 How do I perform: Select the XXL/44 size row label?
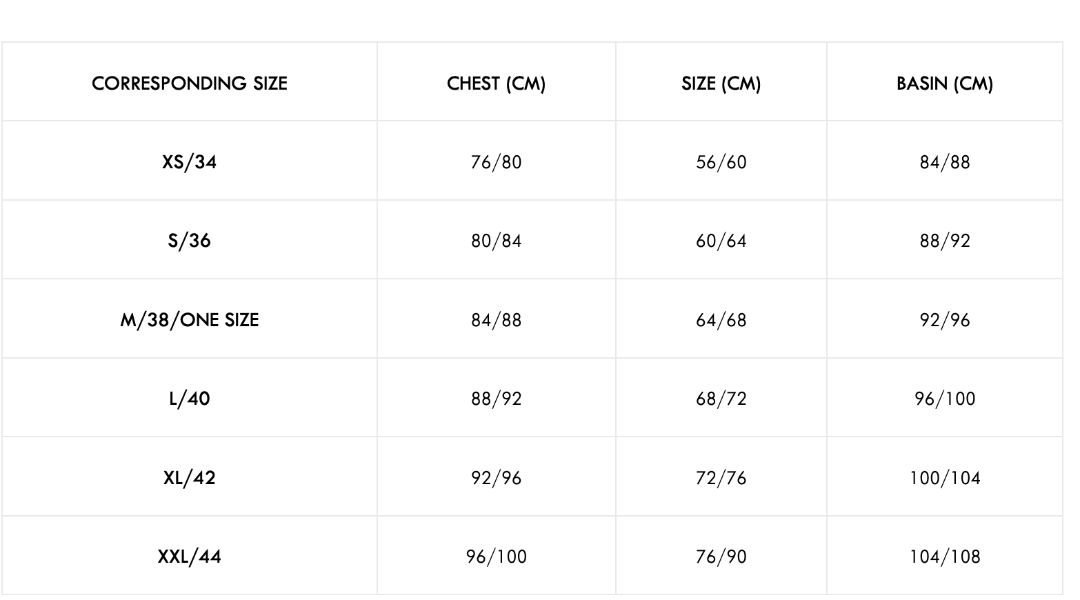tap(189, 556)
